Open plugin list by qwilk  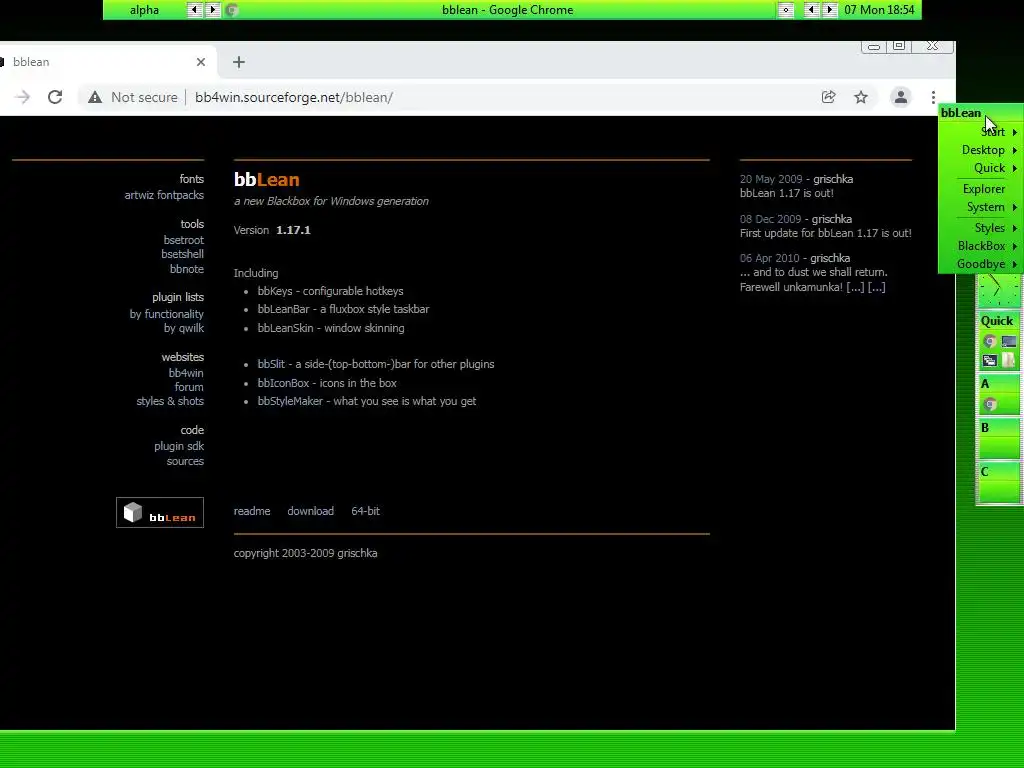[184, 328]
